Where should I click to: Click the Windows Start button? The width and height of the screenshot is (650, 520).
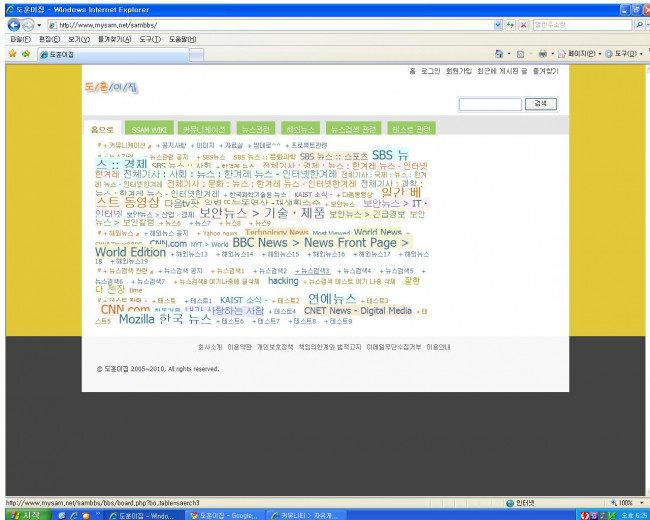(x=24, y=514)
